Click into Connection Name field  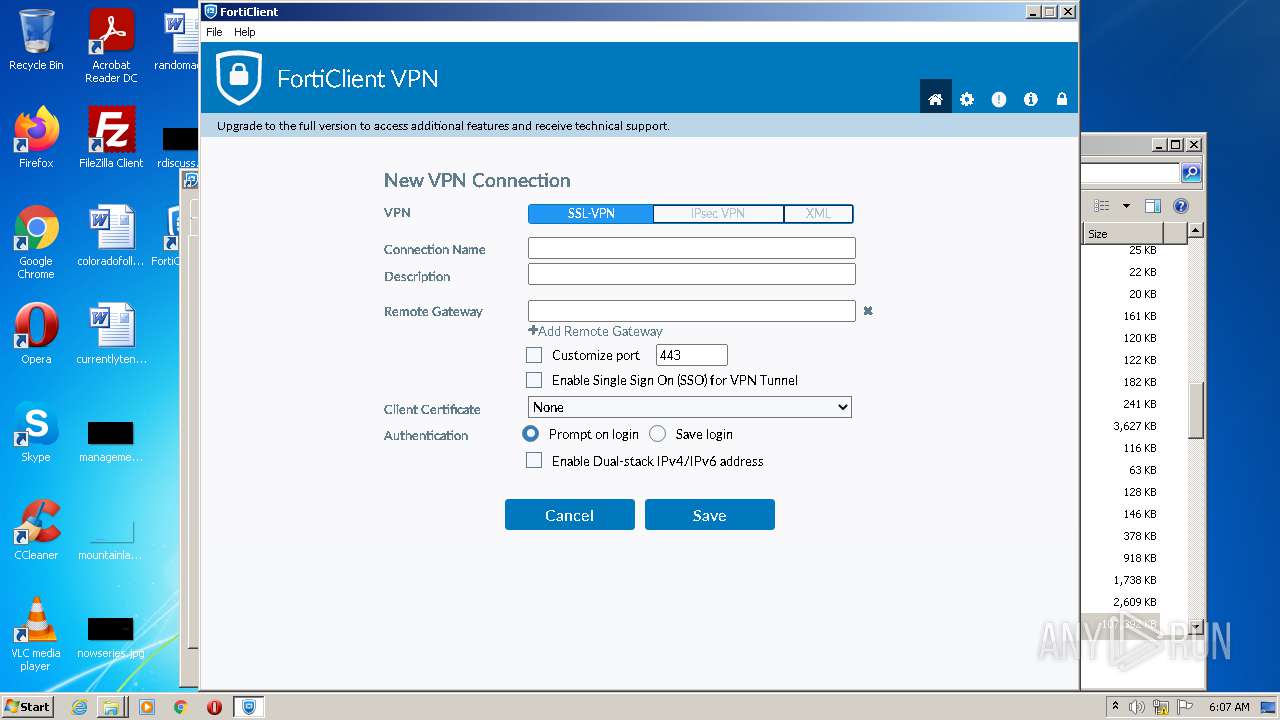692,248
